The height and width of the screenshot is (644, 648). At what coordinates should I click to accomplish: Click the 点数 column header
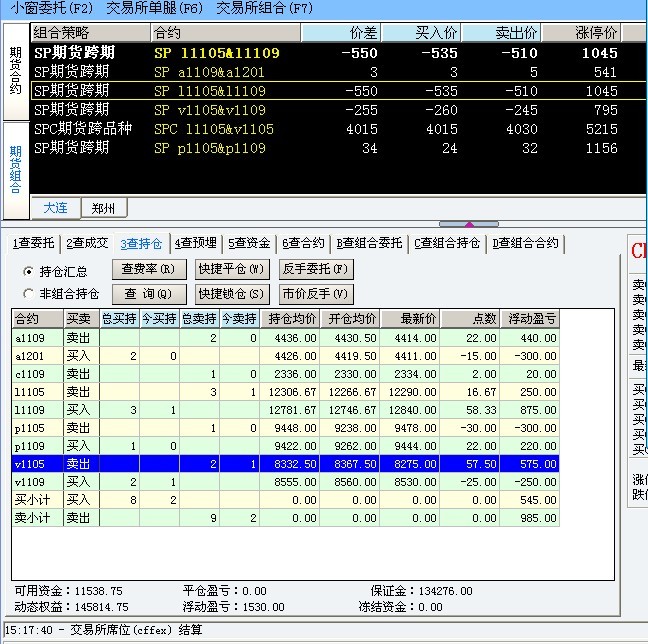[470, 319]
